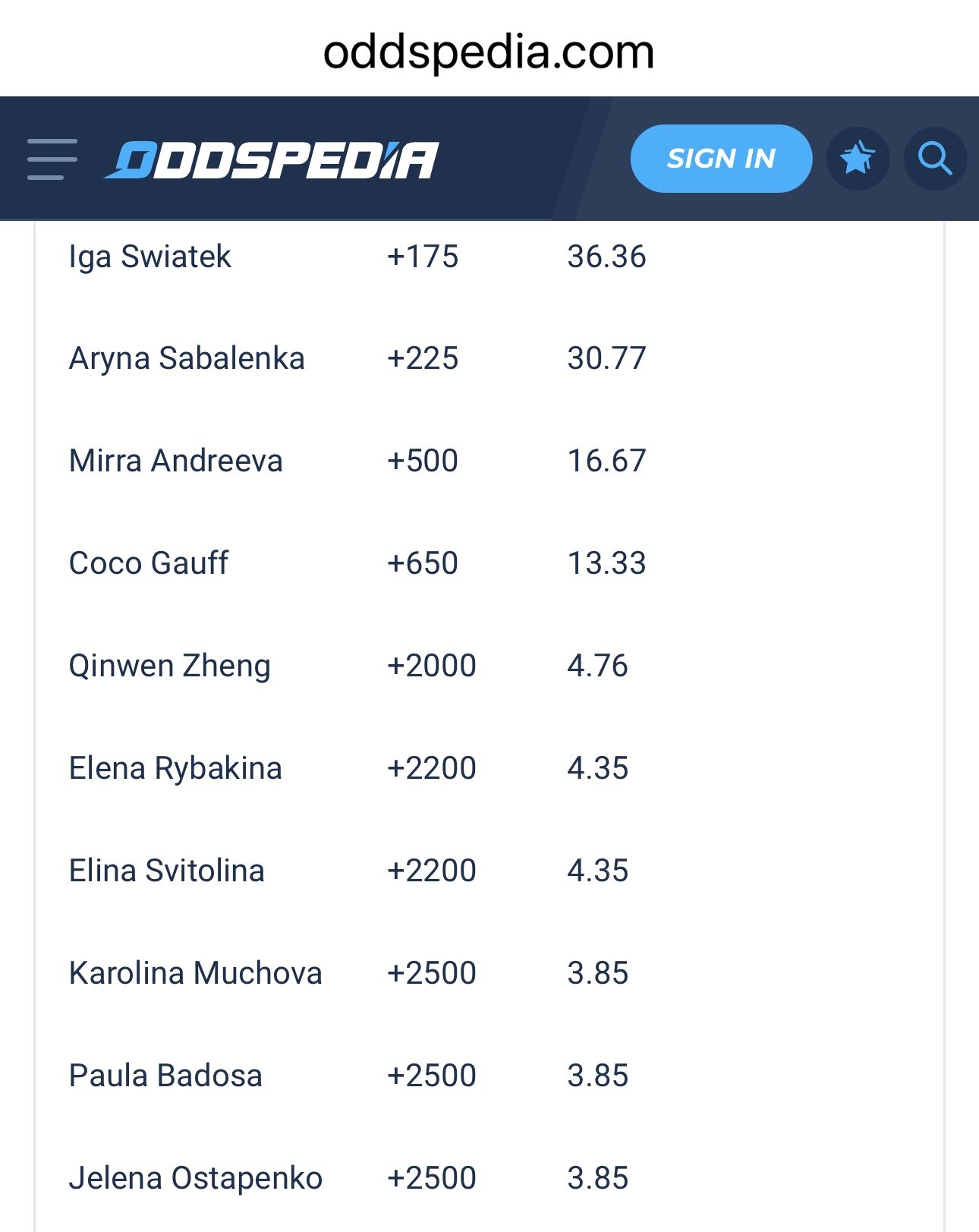Open search with magnifier icon
979x1232 pixels.
935,159
